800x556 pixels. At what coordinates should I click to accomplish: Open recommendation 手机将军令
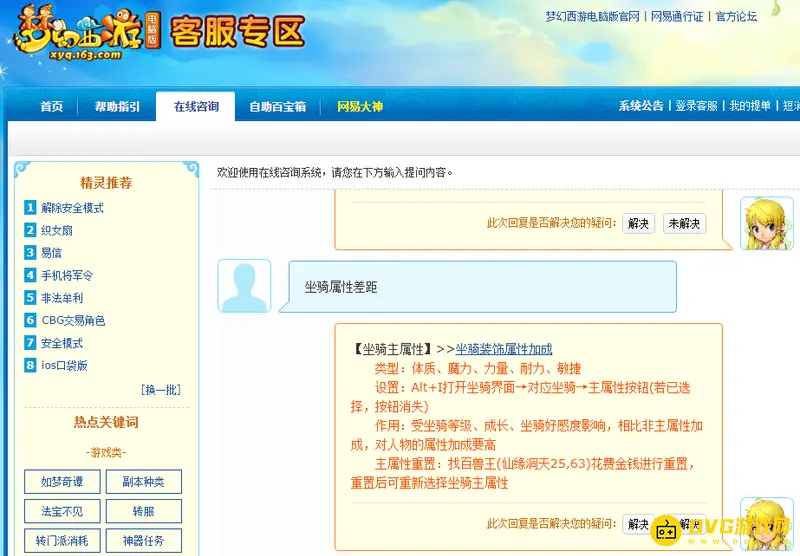pos(67,275)
